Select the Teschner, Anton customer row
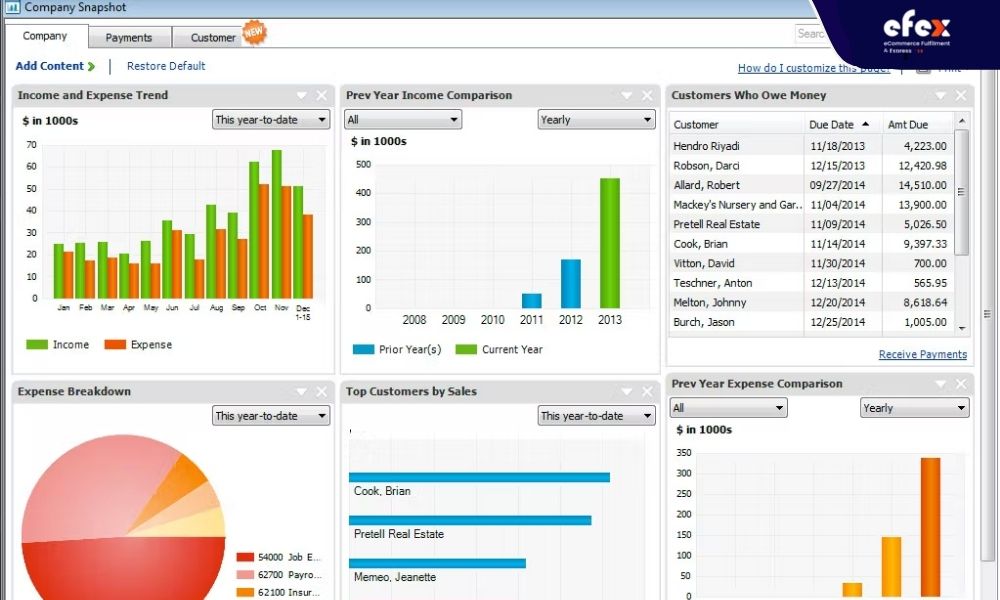Viewport: 1000px width, 600px height. click(x=812, y=283)
